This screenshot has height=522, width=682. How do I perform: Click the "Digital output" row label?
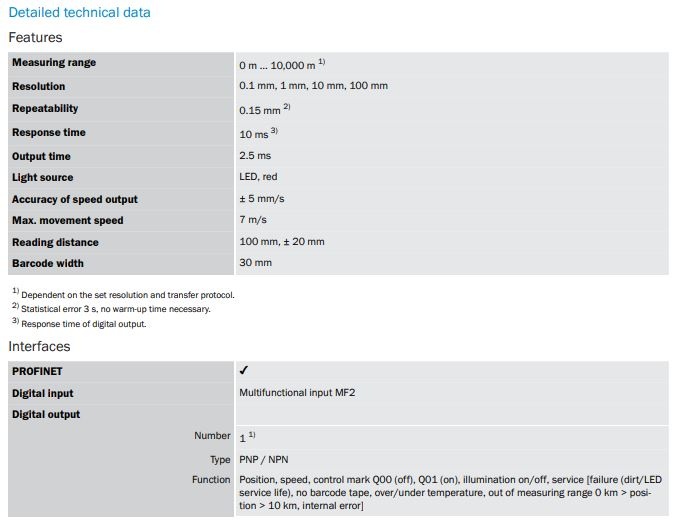[x=46, y=414]
